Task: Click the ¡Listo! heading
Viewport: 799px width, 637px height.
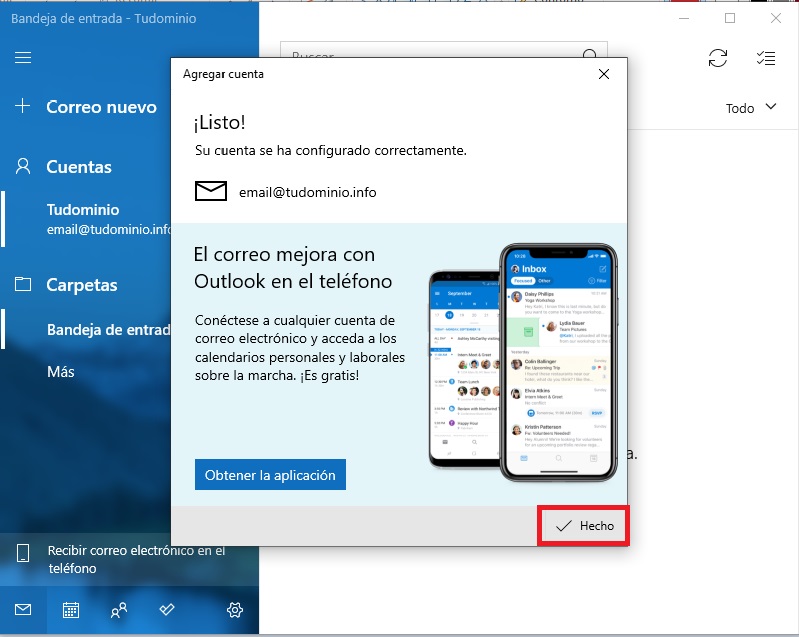Action: (x=220, y=122)
